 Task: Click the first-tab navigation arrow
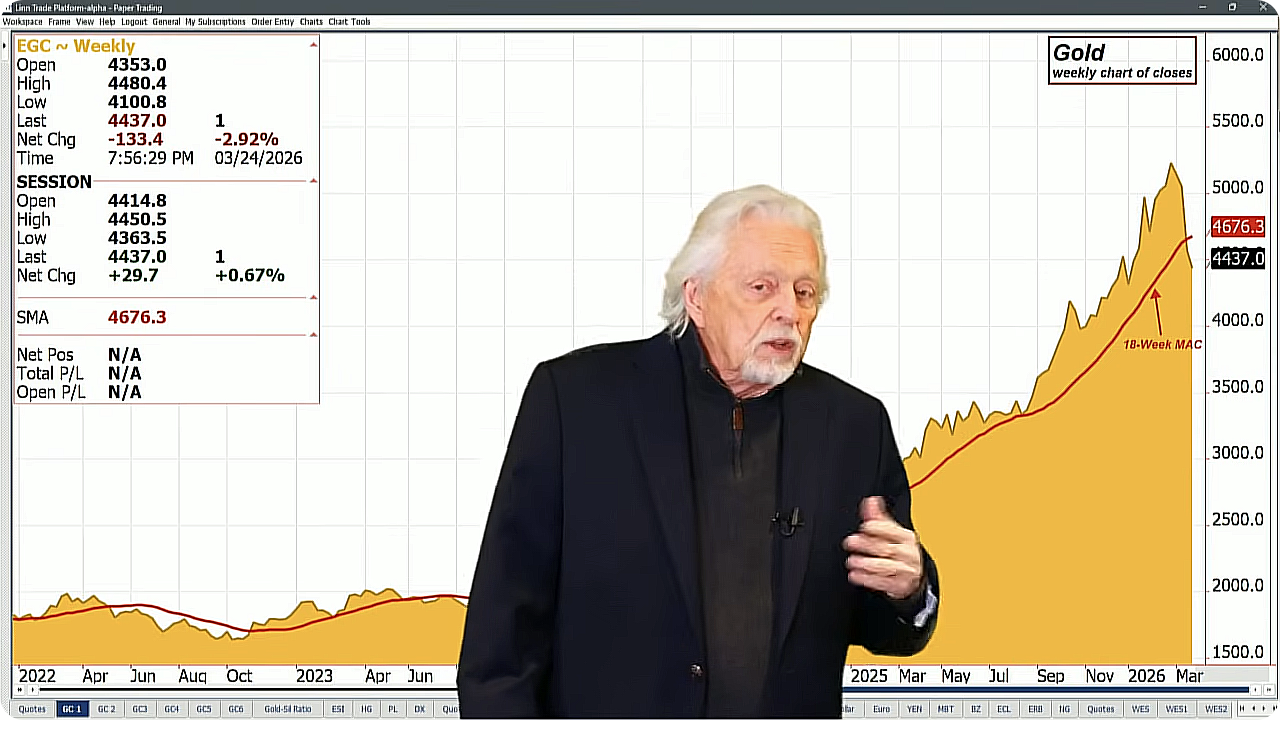click(x=1241, y=709)
